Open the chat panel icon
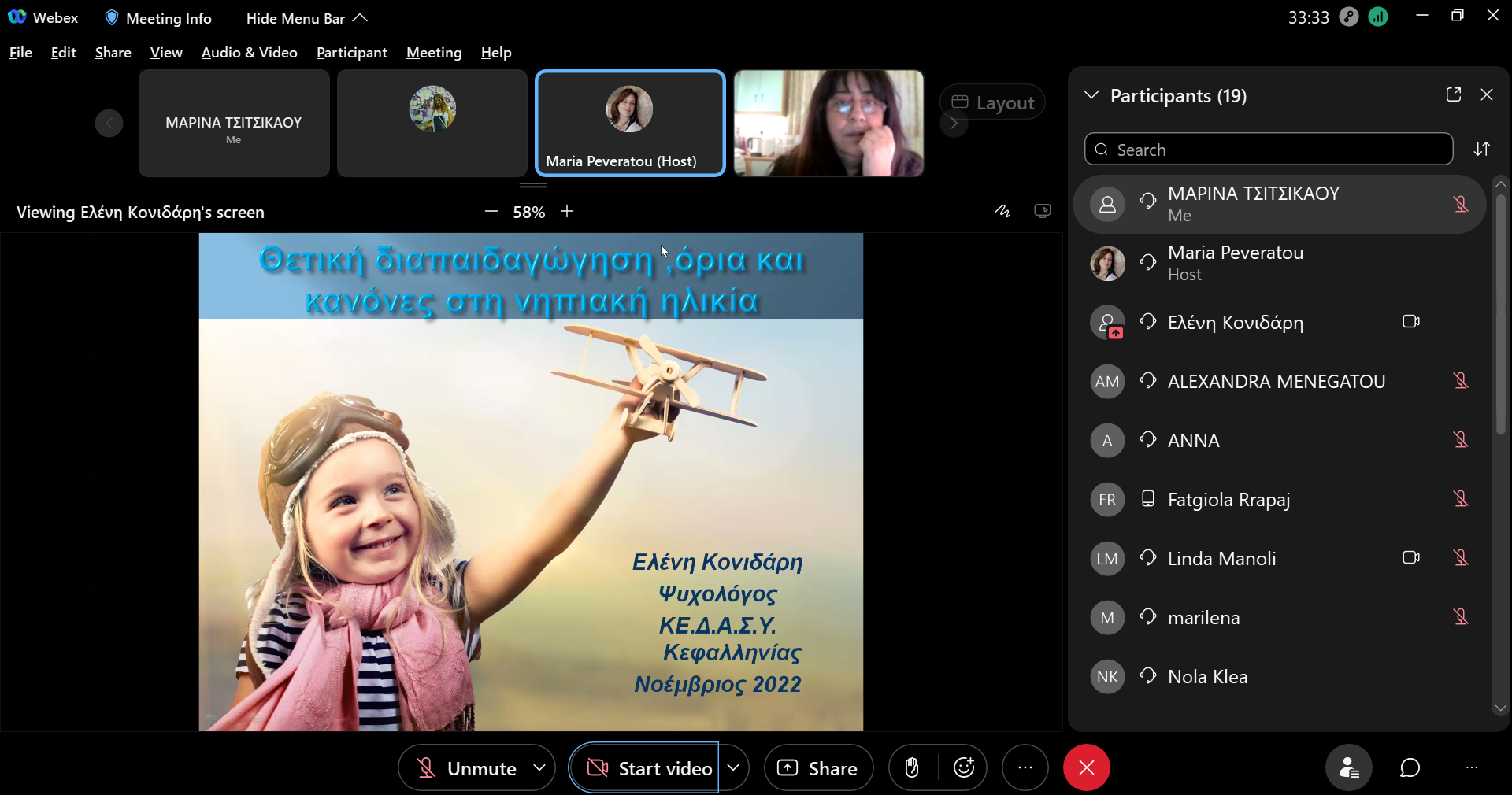 tap(1410, 767)
